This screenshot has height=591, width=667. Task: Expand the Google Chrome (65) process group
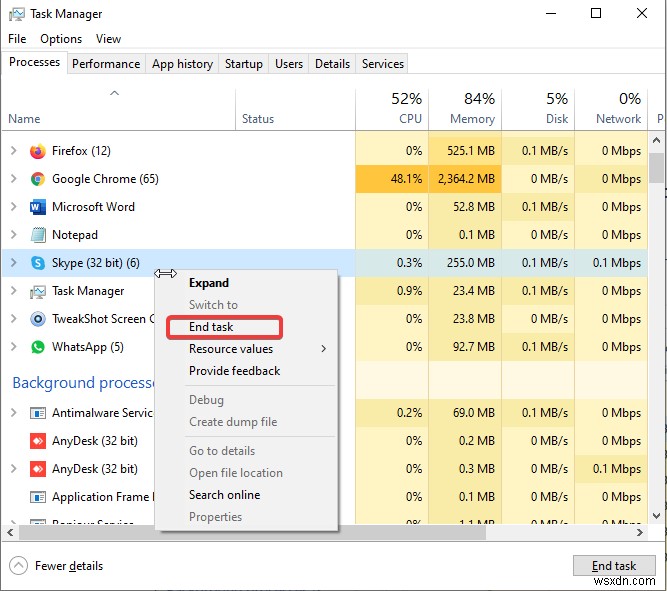pos(13,179)
